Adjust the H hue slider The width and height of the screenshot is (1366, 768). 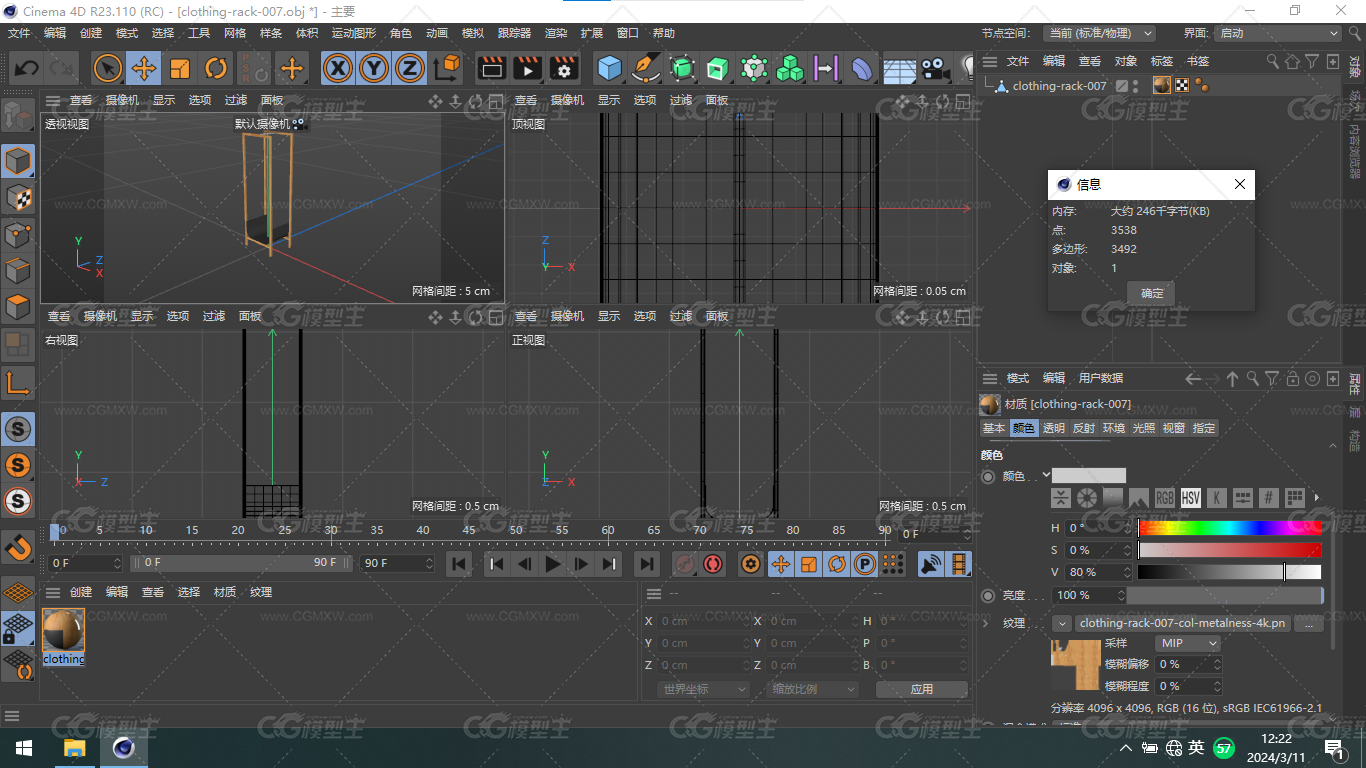pos(1230,528)
